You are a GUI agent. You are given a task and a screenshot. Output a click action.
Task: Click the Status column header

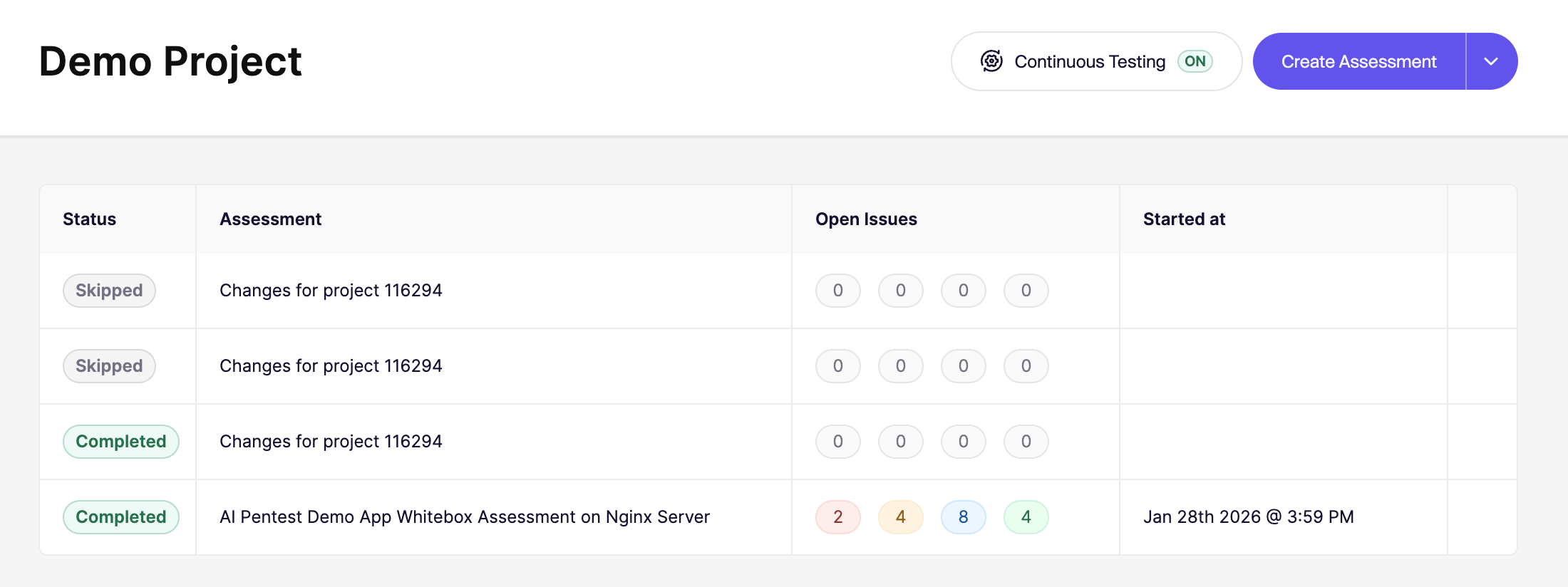point(89,219)
